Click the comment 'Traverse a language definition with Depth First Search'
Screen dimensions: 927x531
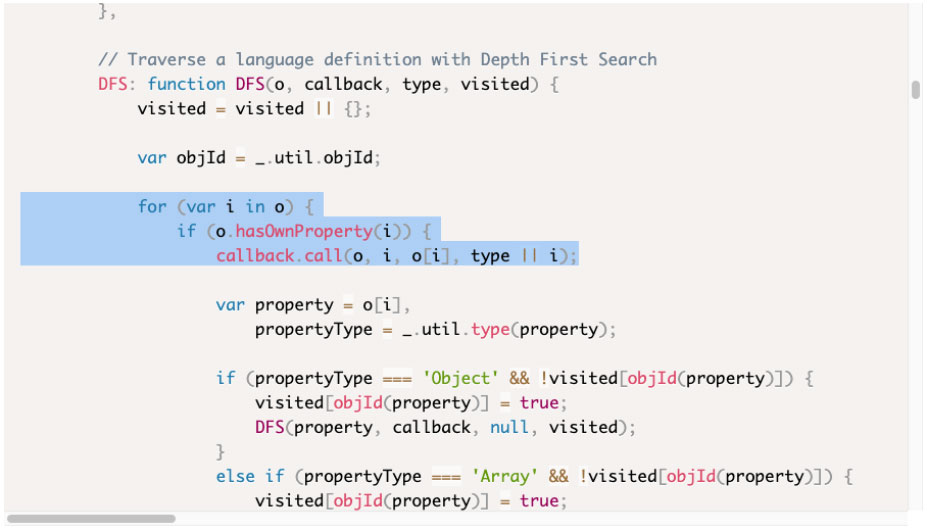[377, 60]
